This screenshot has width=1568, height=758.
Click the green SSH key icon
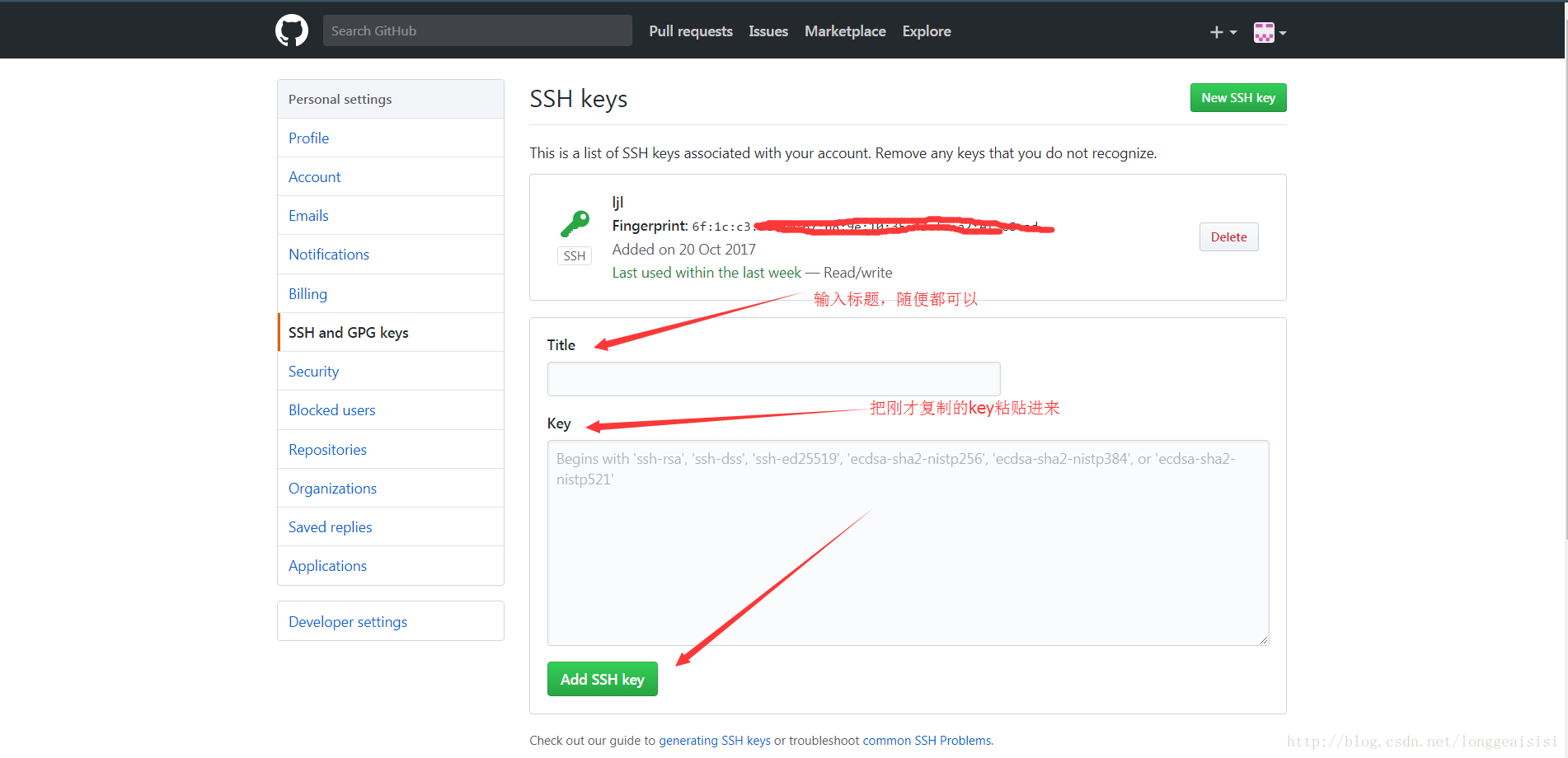coord(575,223)
